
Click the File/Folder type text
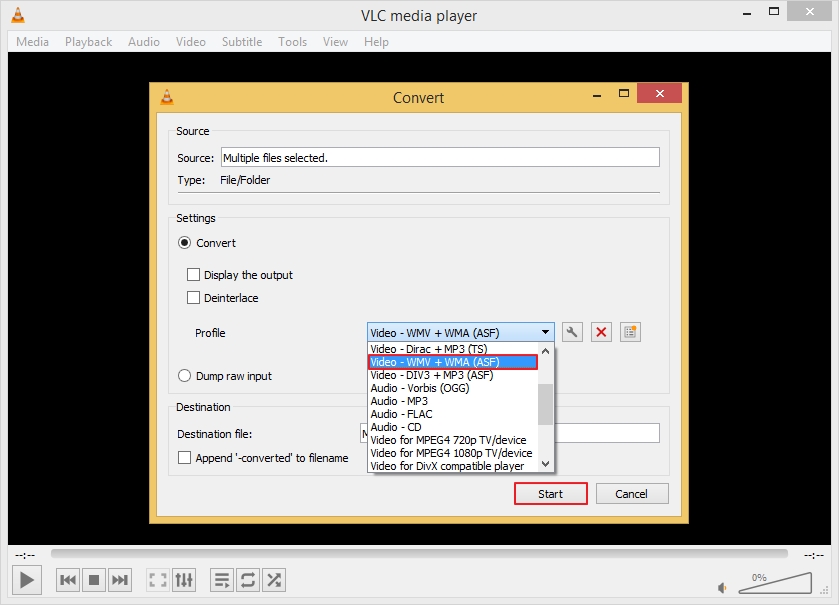tap(245, 180)
